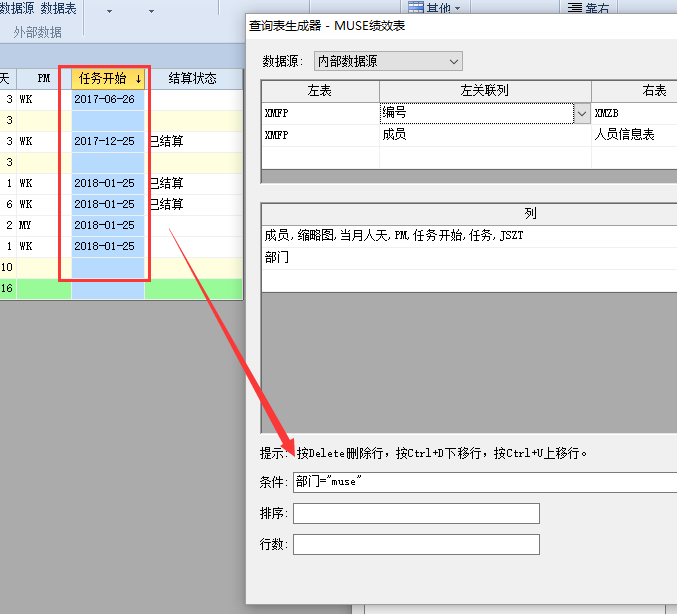This screenshot has width=677, height=614.
Task: Click the PM column header
Action: click(44, 79)
